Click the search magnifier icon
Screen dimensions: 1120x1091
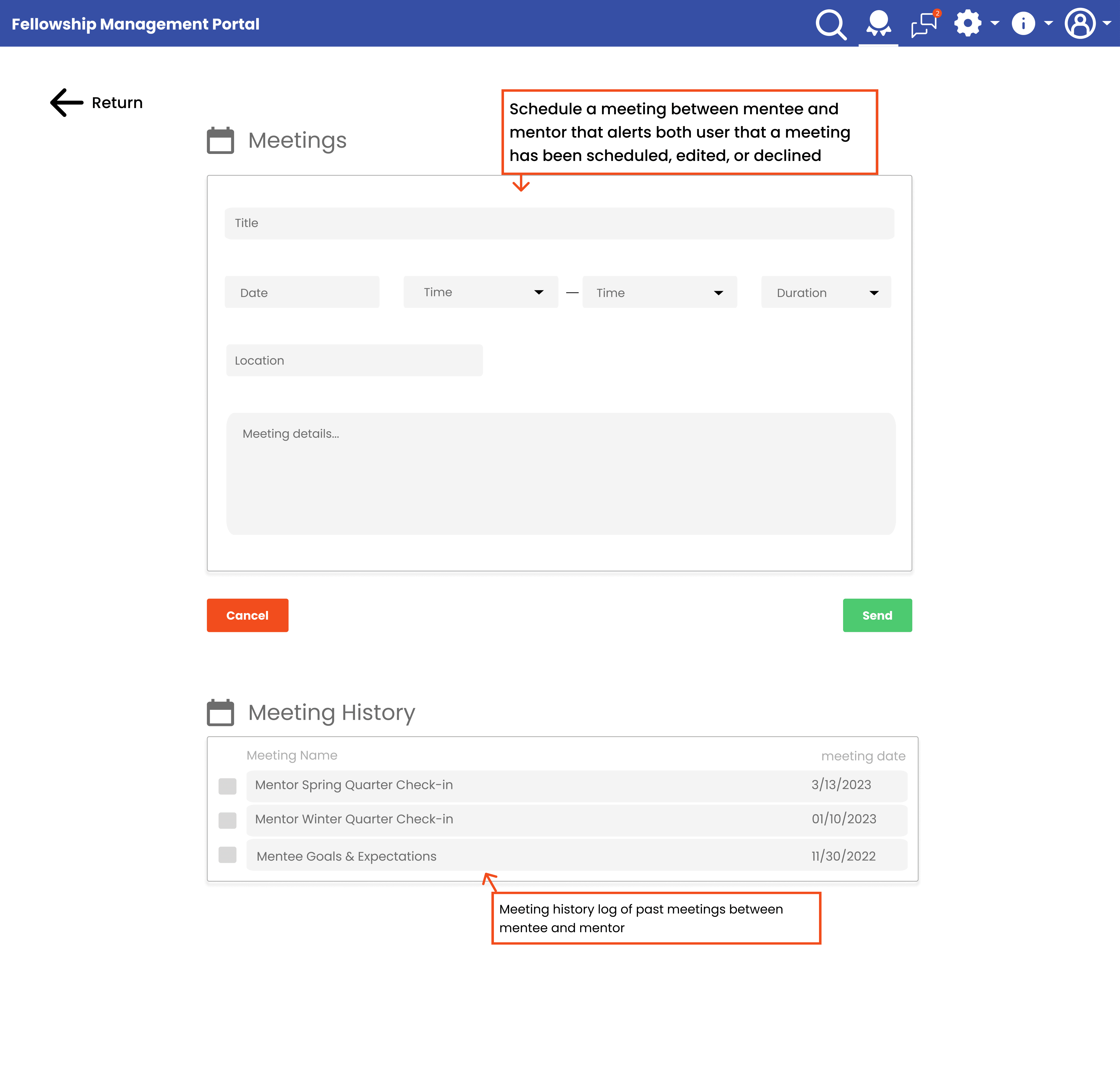pyautogui.click(x=830, y=24)
